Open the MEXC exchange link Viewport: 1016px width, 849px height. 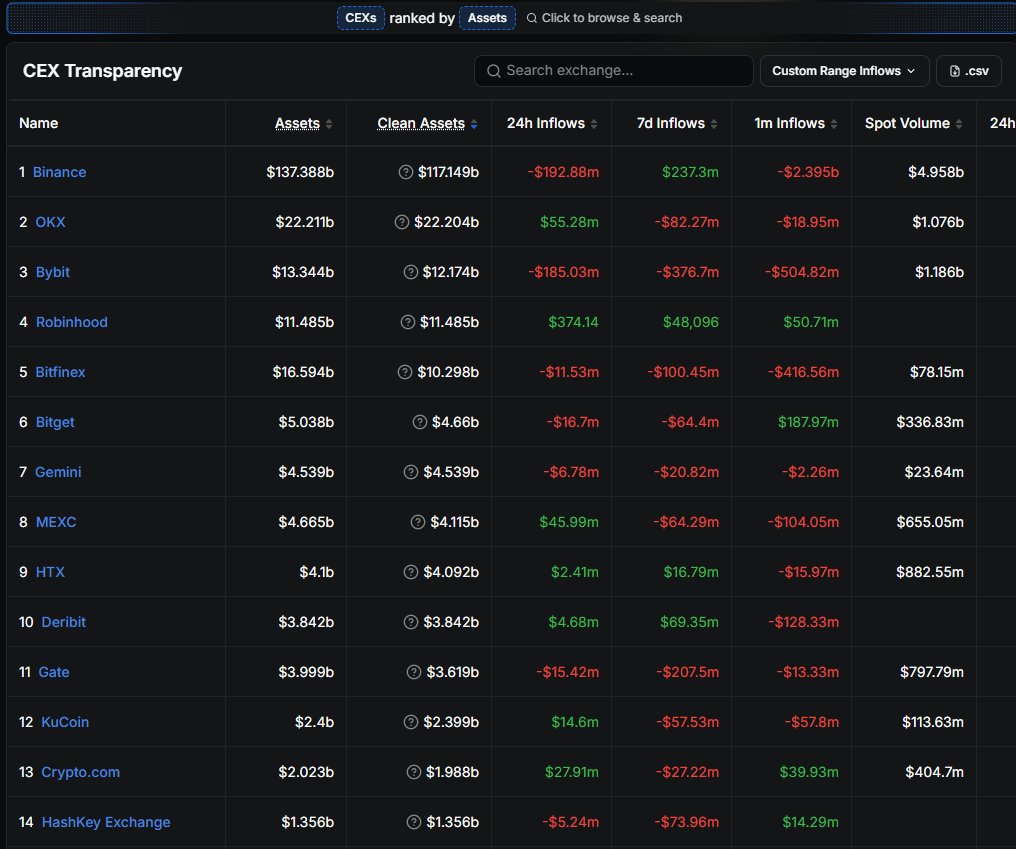pyautogui.click(x=56, y=522)
